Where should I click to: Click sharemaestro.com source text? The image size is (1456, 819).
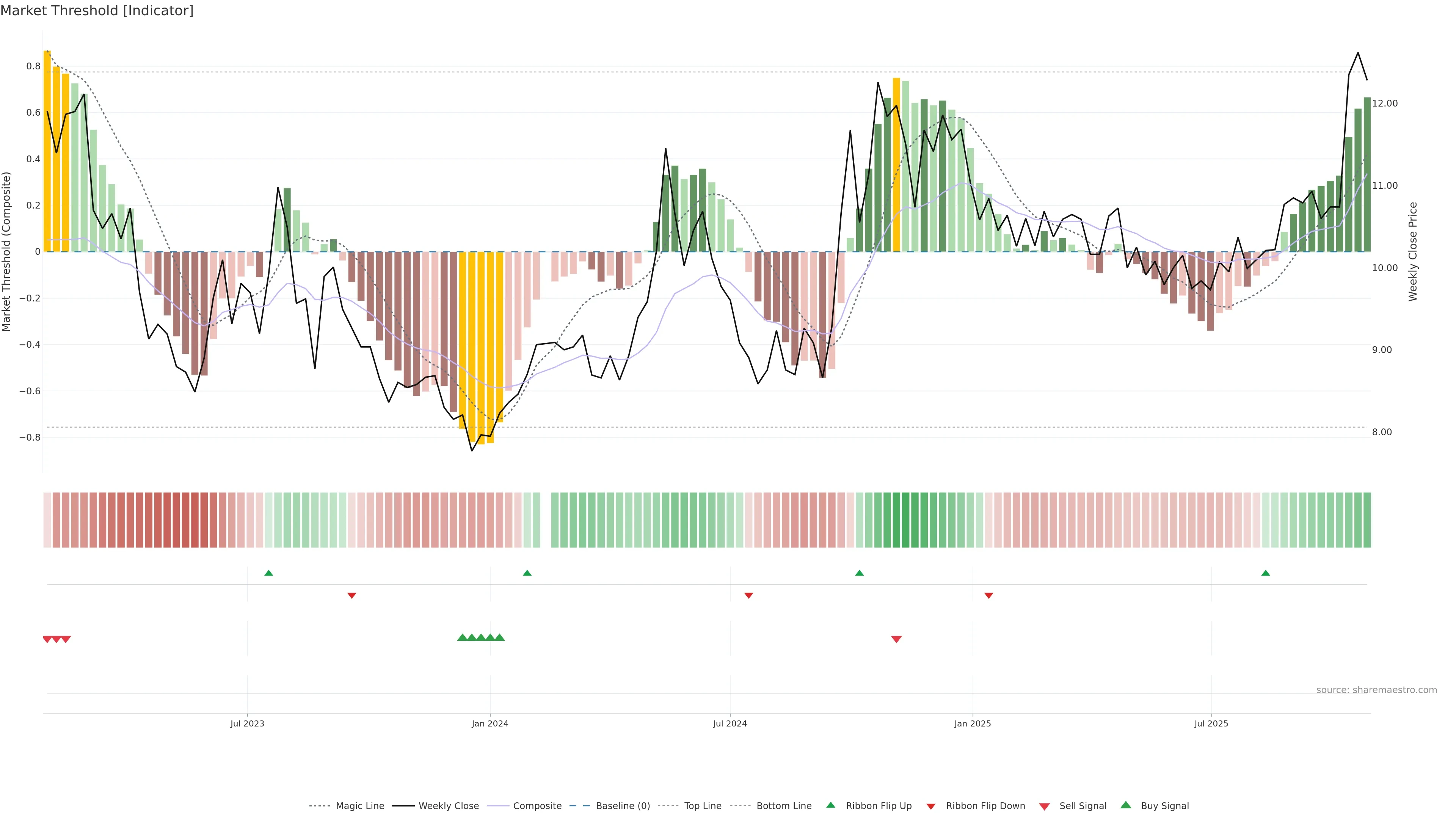tap(1376, 690)
